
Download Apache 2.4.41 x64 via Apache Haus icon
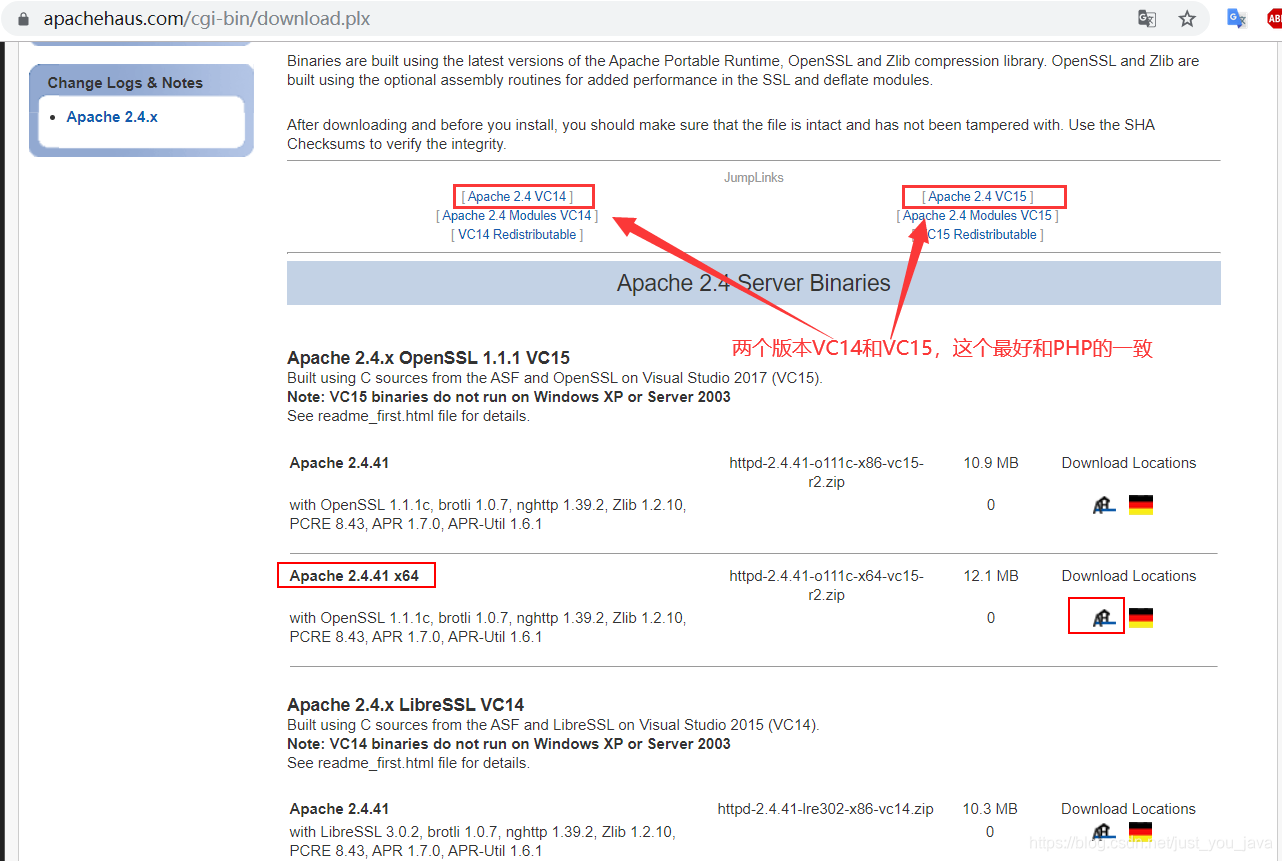tap(1104, 618)
